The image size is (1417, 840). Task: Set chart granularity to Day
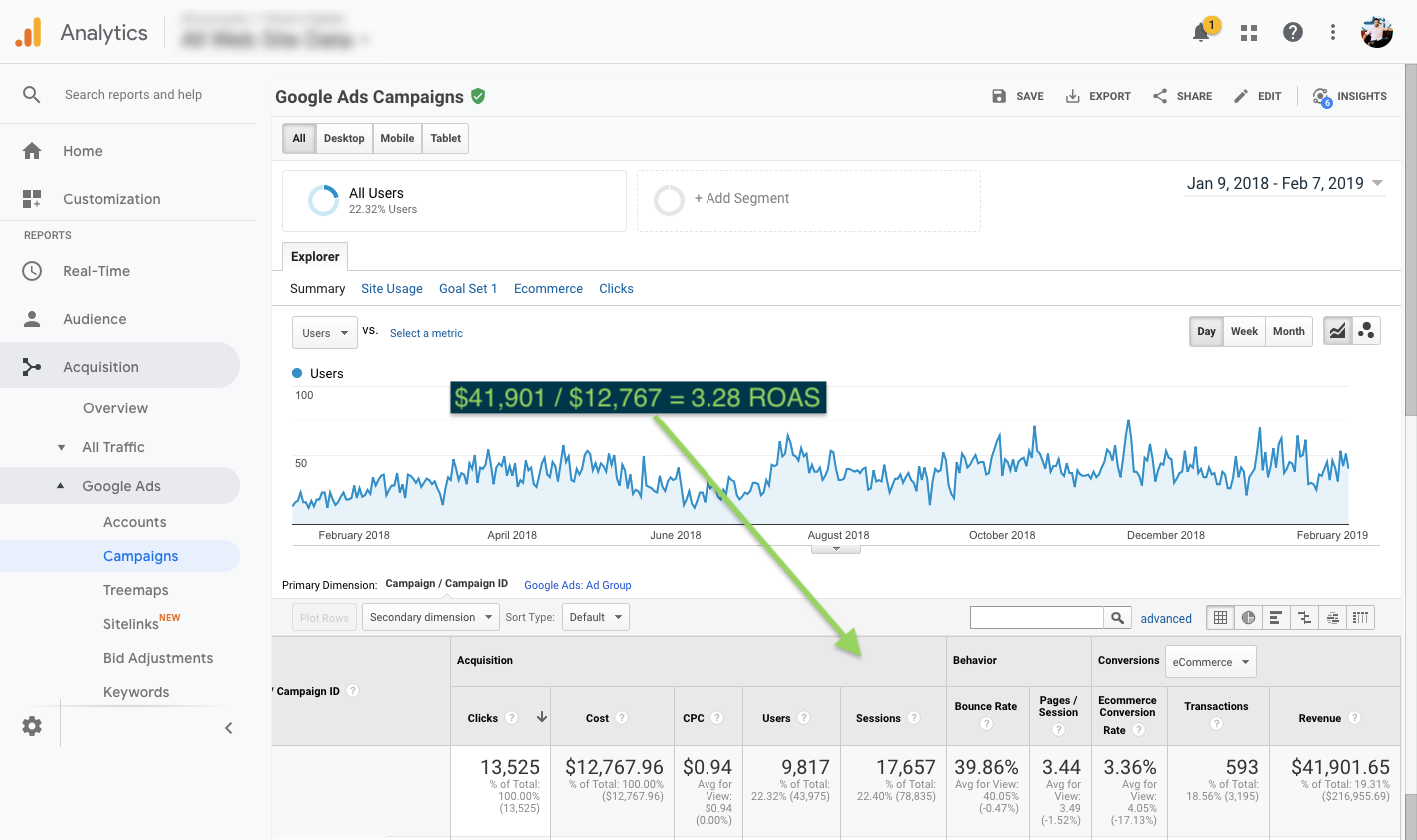pos(1207,331)
